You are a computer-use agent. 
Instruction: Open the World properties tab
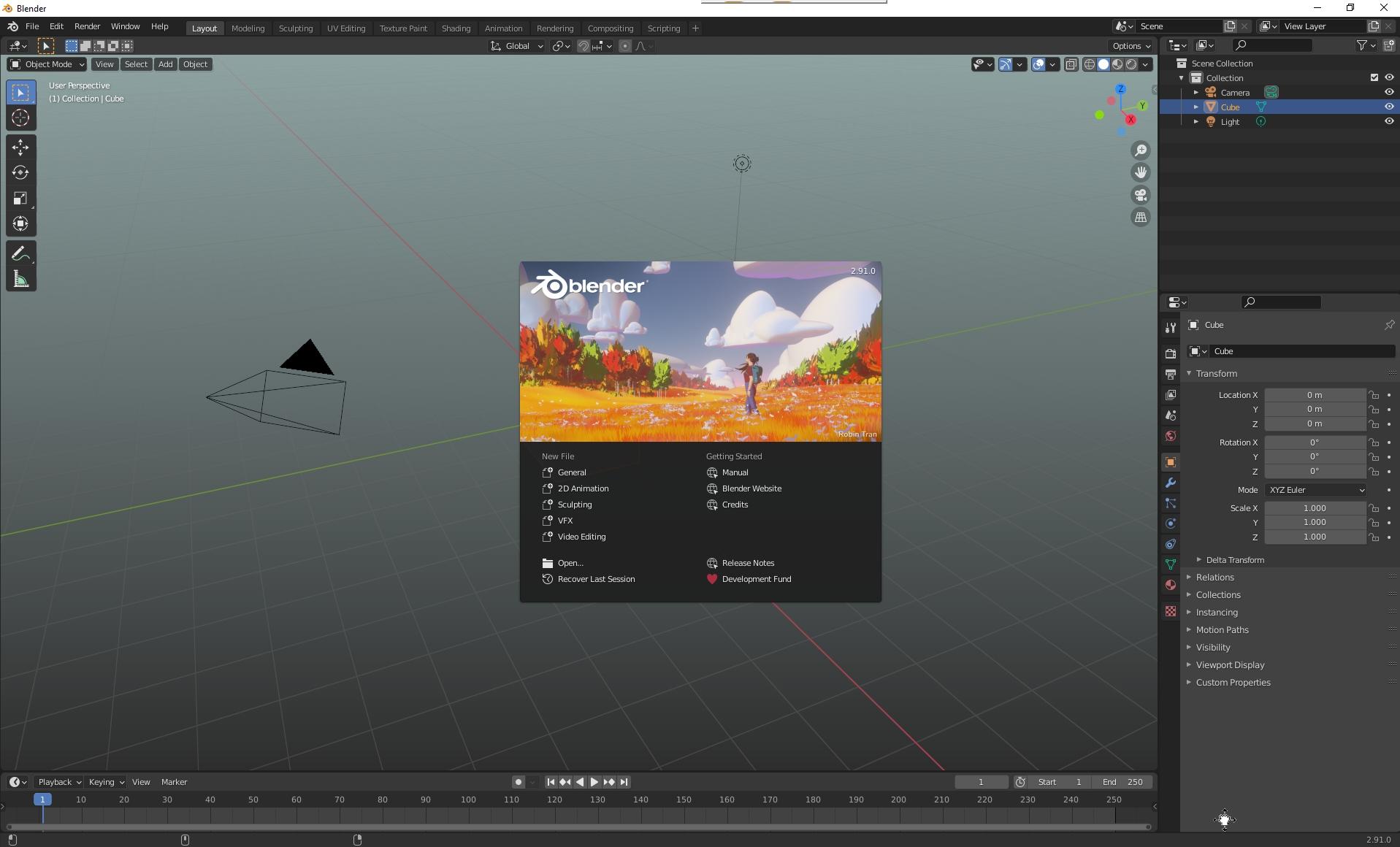tap(1170, 436)
